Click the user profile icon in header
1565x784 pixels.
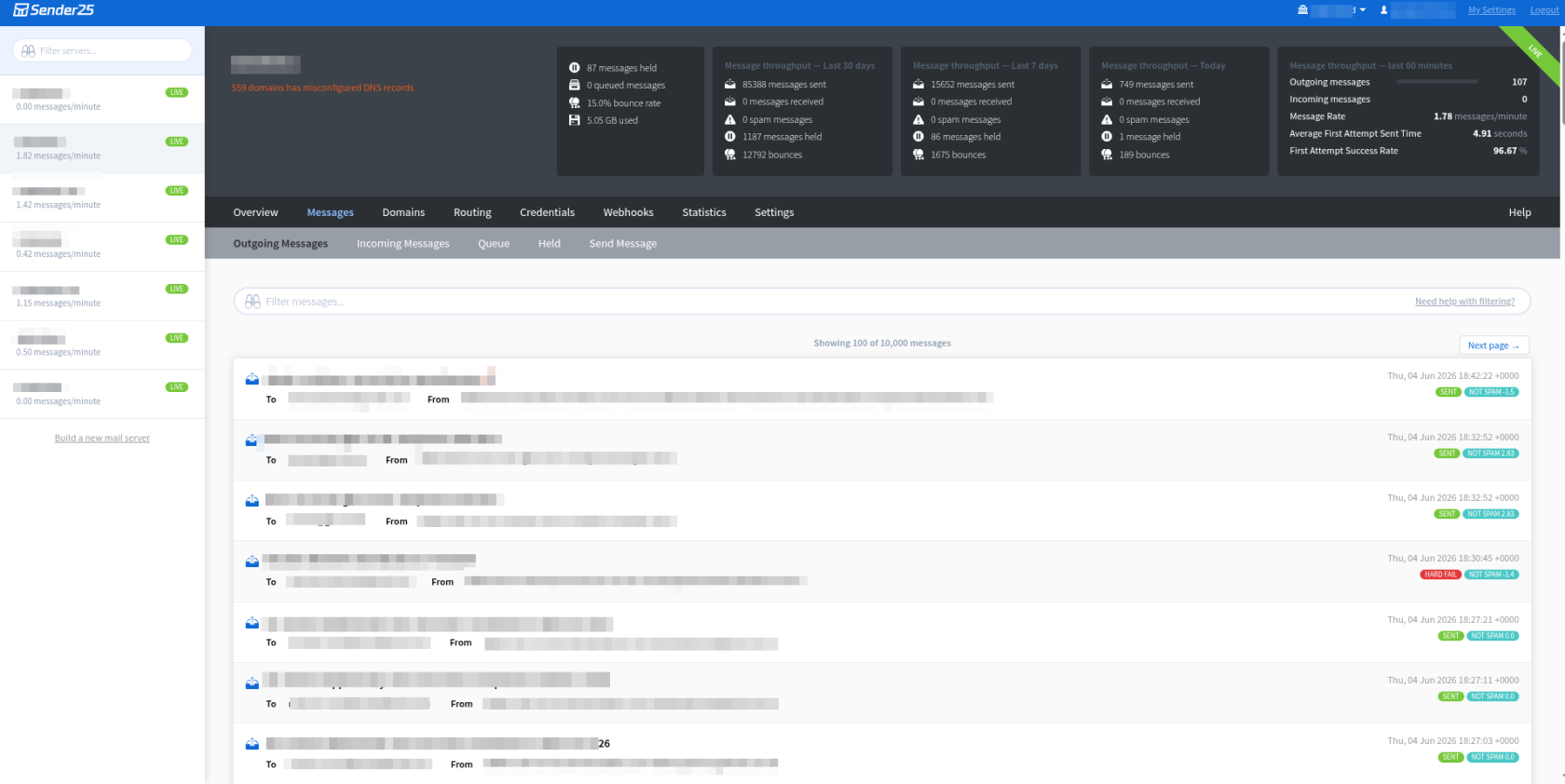click(1383, 10)
